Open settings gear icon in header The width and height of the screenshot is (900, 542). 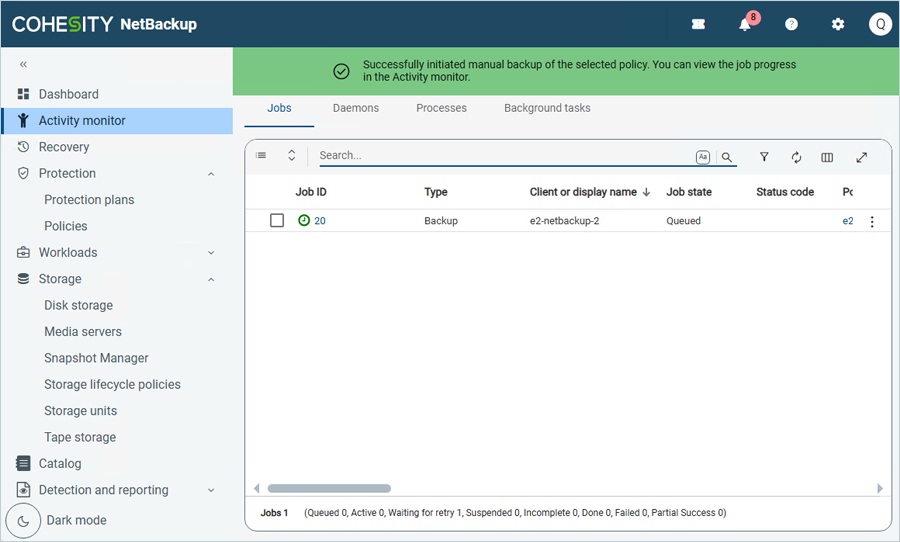838,24
